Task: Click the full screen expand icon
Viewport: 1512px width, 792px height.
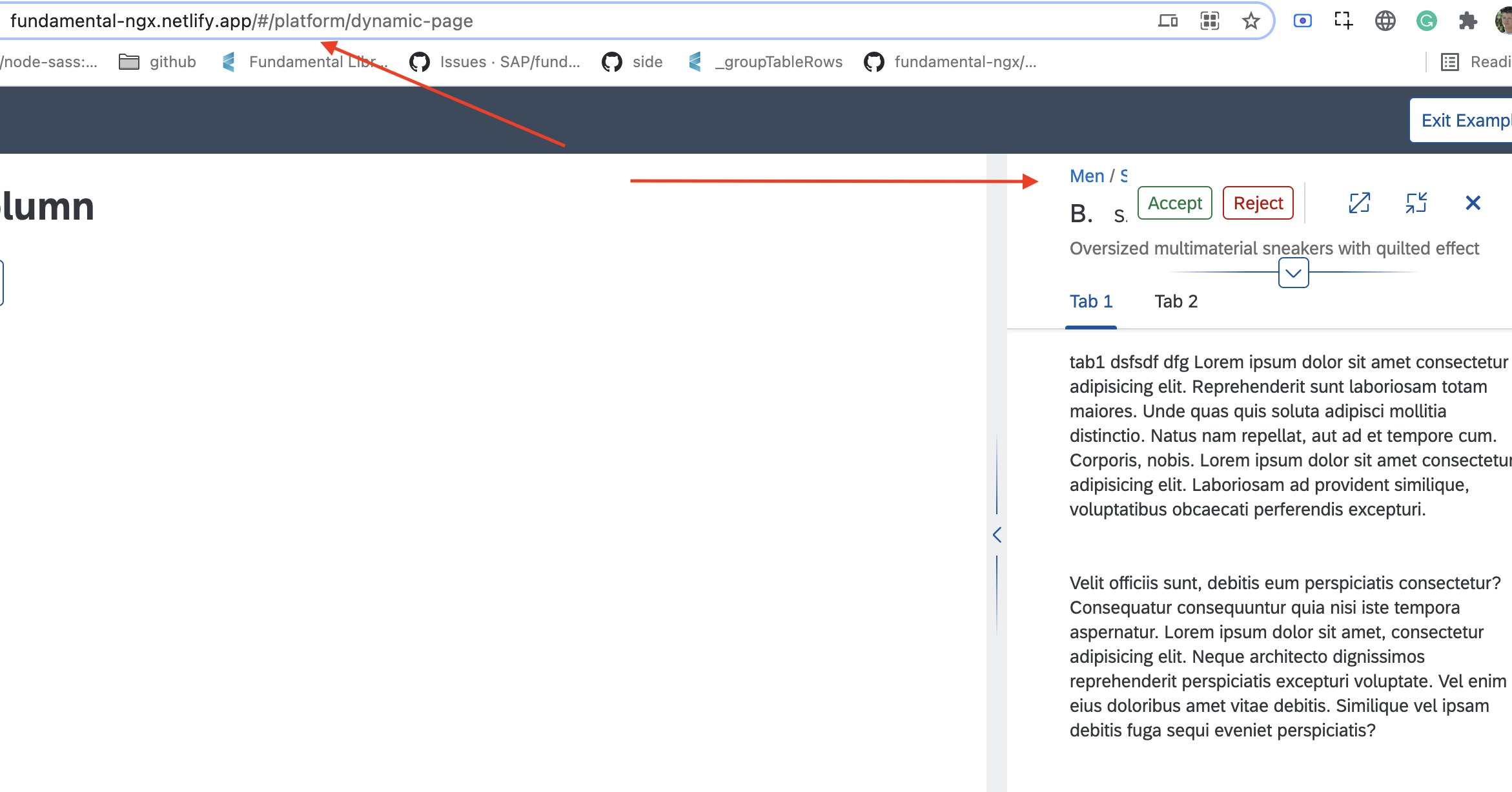Action: [x=1360, y=203]
